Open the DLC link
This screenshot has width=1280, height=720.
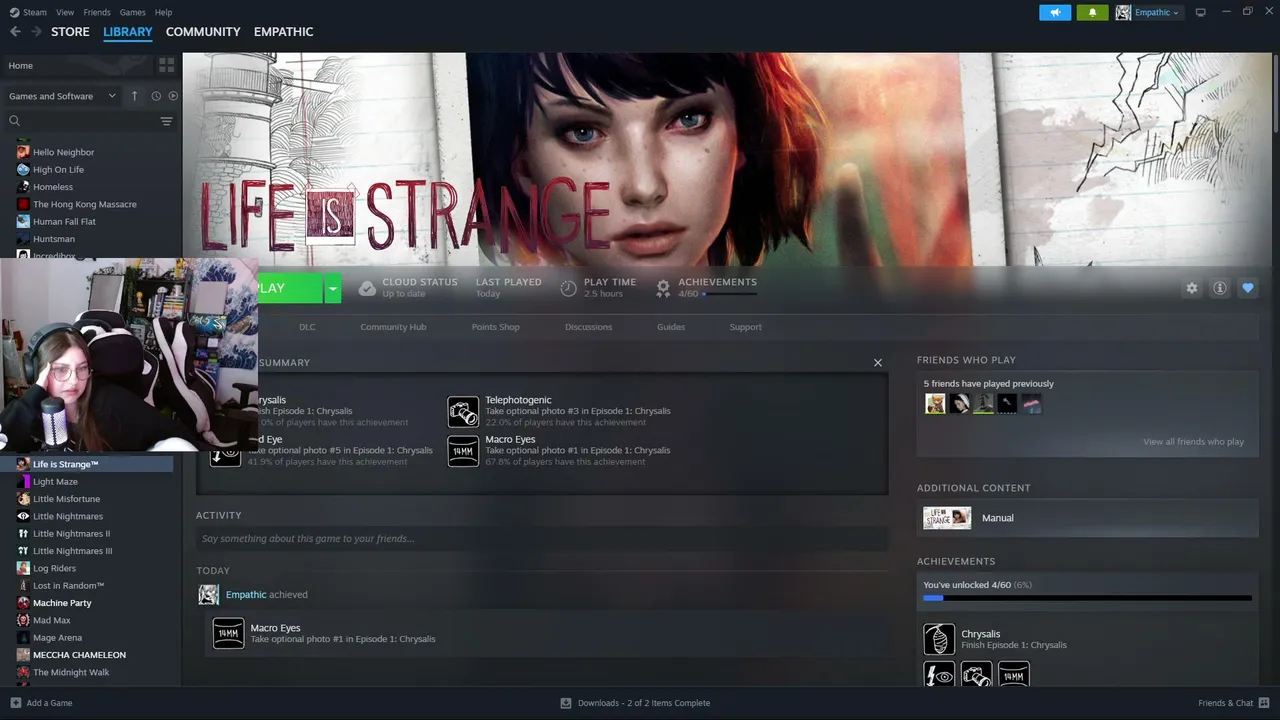coord(307,327)
